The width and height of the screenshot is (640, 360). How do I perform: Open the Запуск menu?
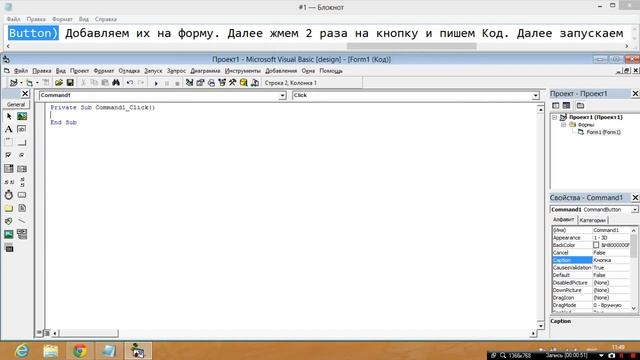pos(153,71)
